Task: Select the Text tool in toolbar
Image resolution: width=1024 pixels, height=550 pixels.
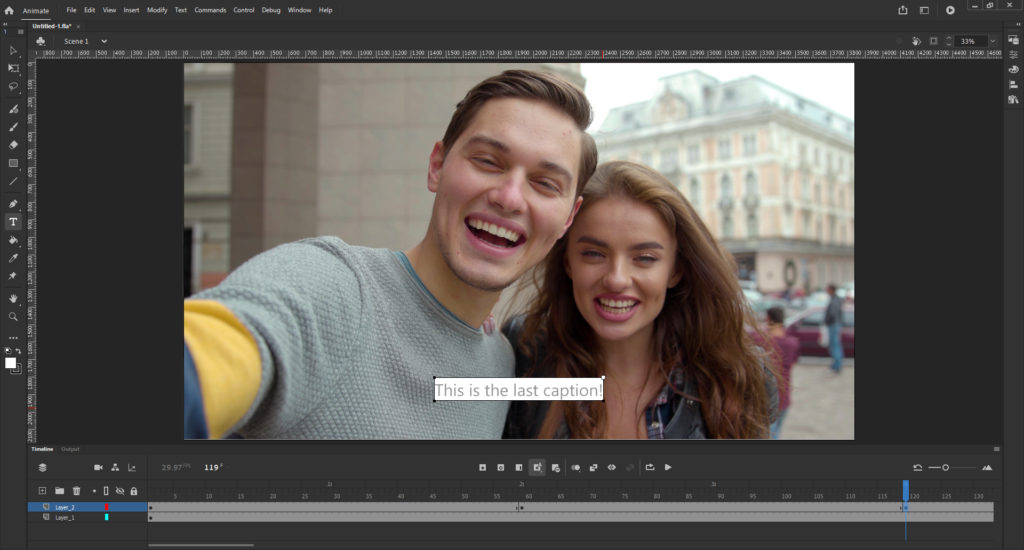Action: [x=13, y=221]
